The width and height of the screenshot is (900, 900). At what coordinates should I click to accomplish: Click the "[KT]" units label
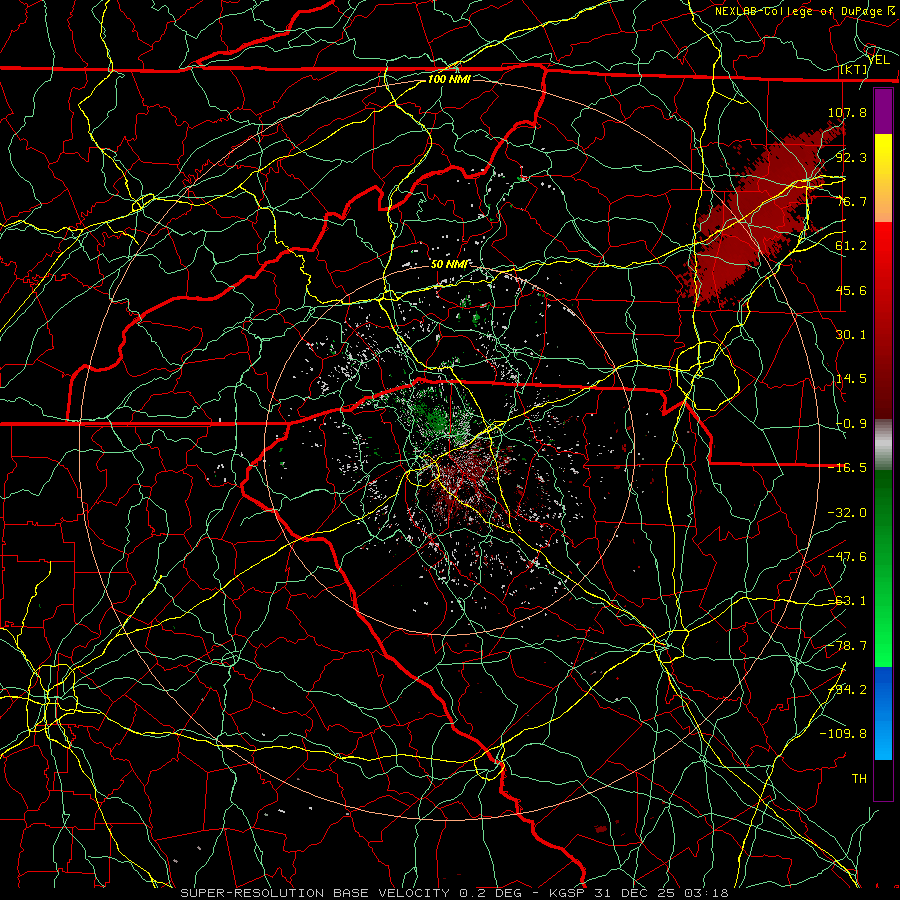[854, 69]
